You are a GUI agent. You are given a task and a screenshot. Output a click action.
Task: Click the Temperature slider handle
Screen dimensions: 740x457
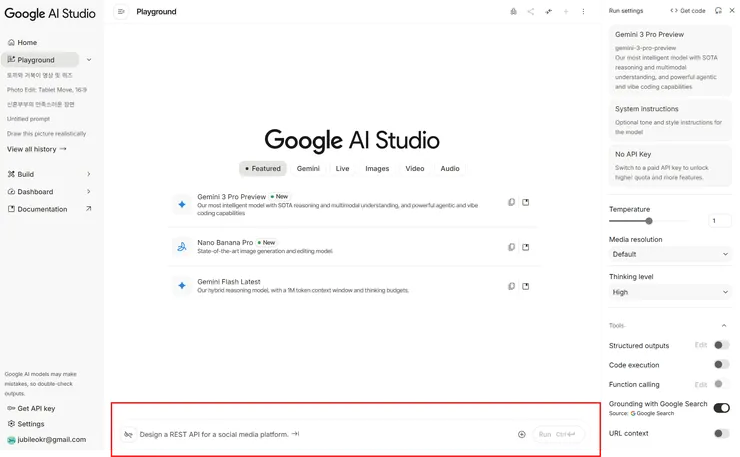[649, 221]
